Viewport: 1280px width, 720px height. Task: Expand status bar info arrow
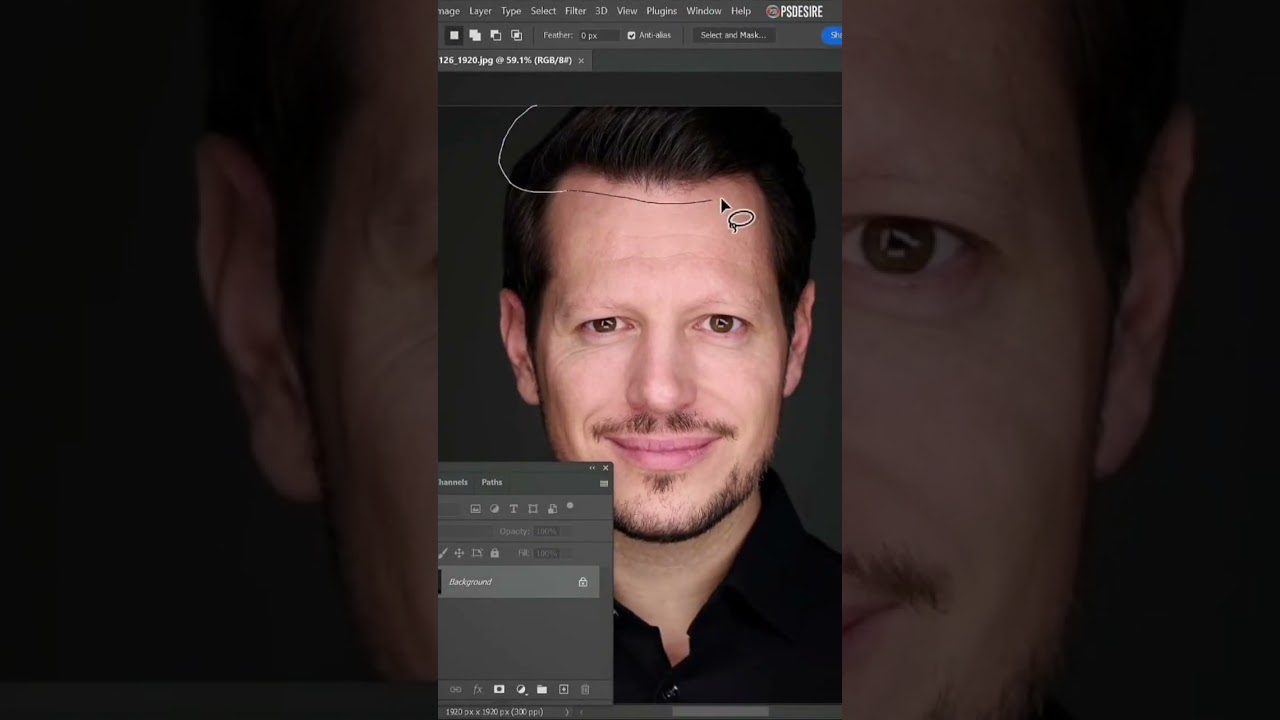(567, 712)
